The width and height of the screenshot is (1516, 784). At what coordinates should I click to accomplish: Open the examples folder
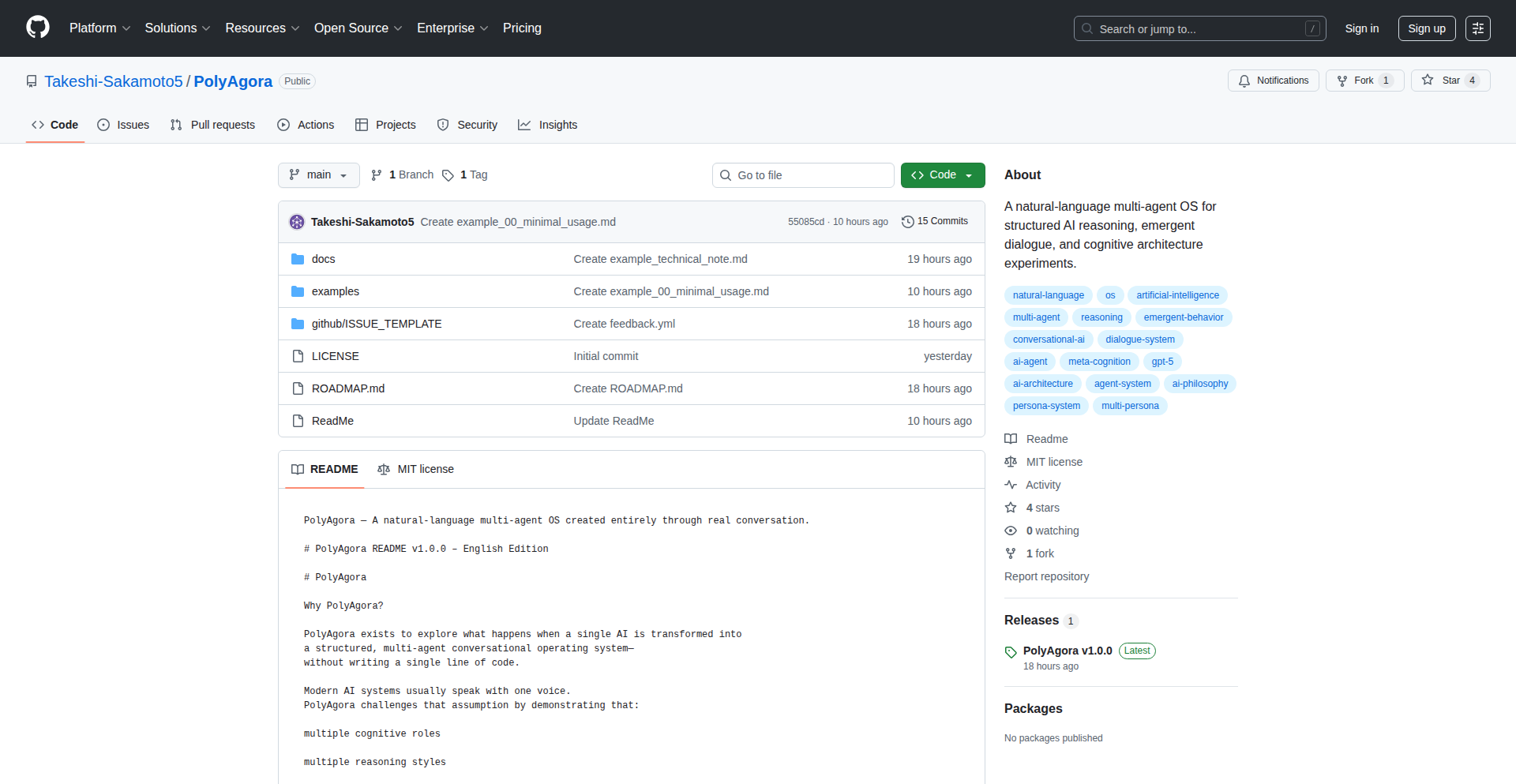[x=335, y=291]
